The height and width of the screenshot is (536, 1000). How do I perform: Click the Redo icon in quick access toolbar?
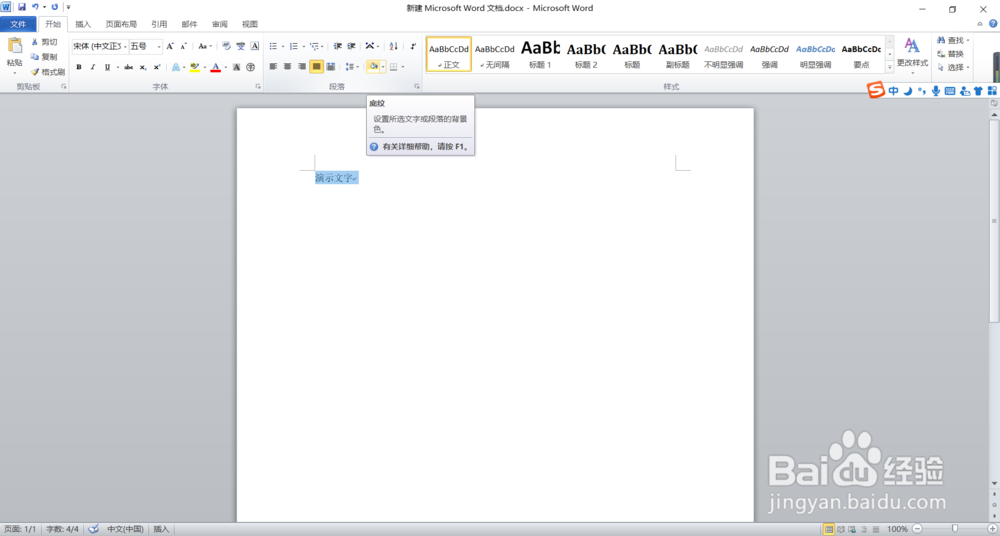tap(54, 7)
